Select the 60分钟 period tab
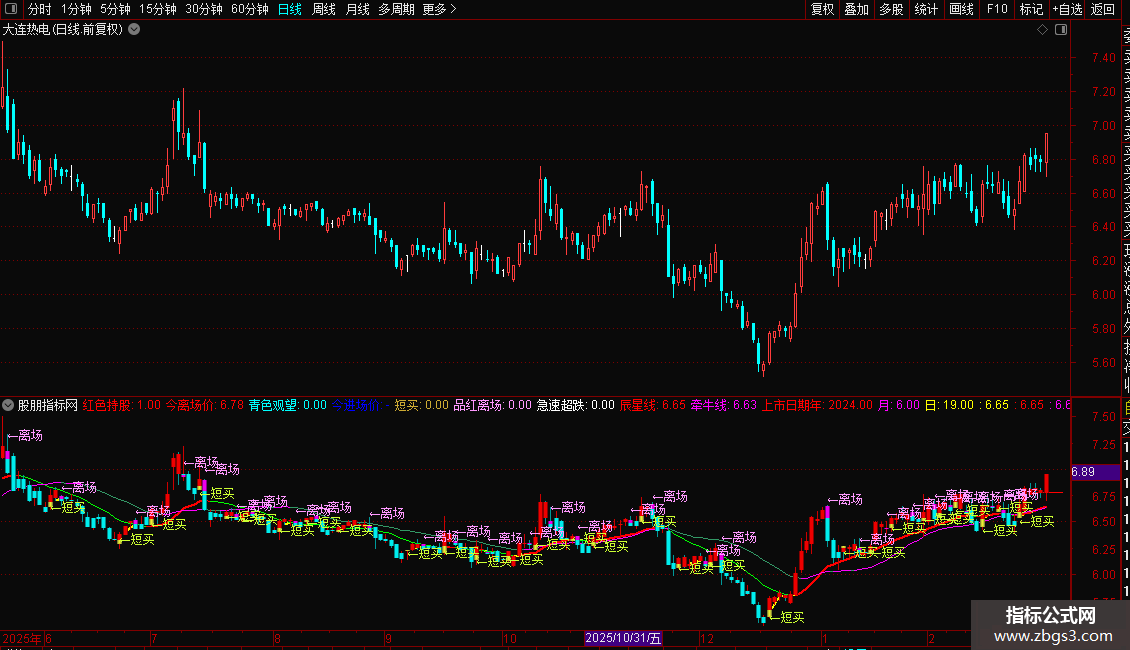 pos(250,9)
